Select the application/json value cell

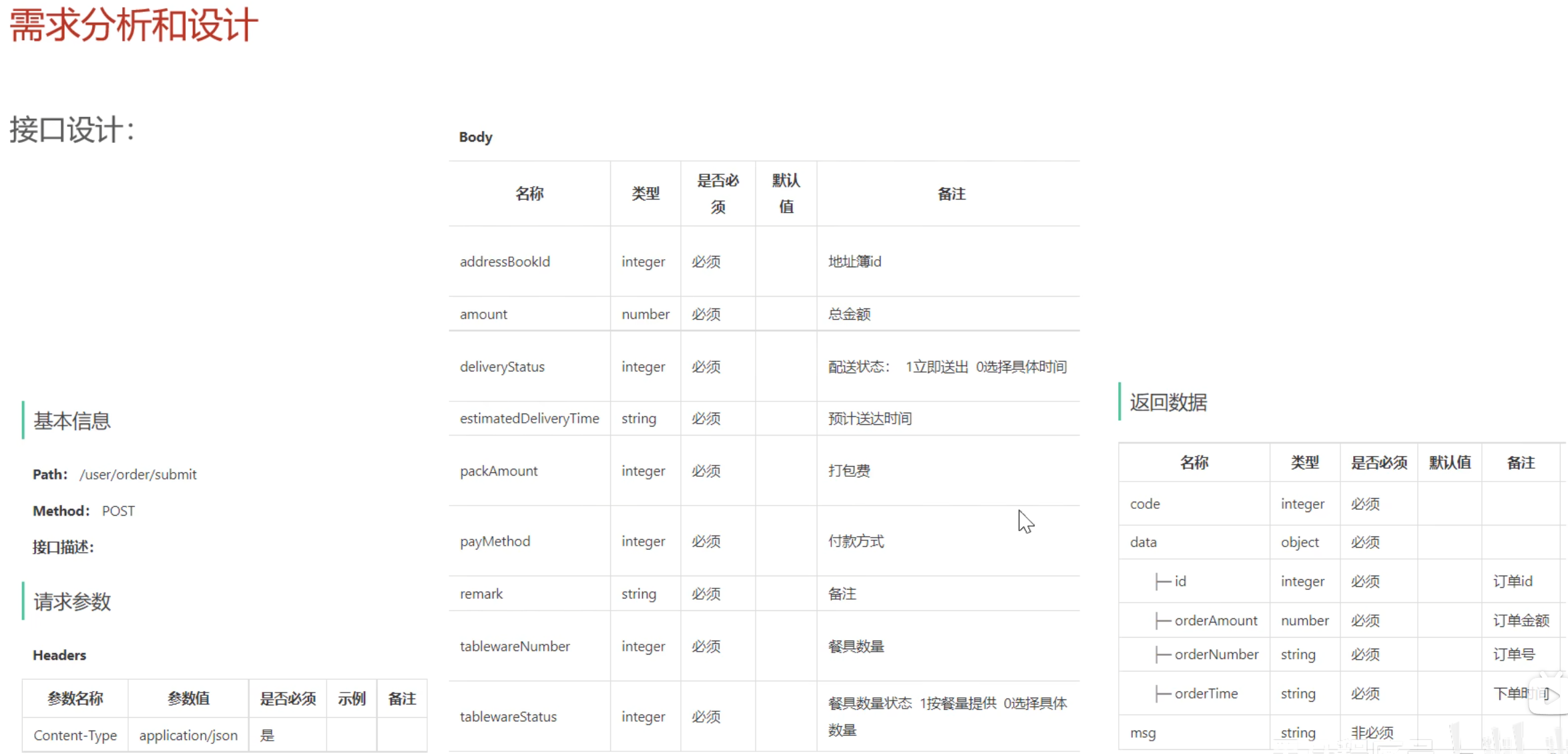188,735
